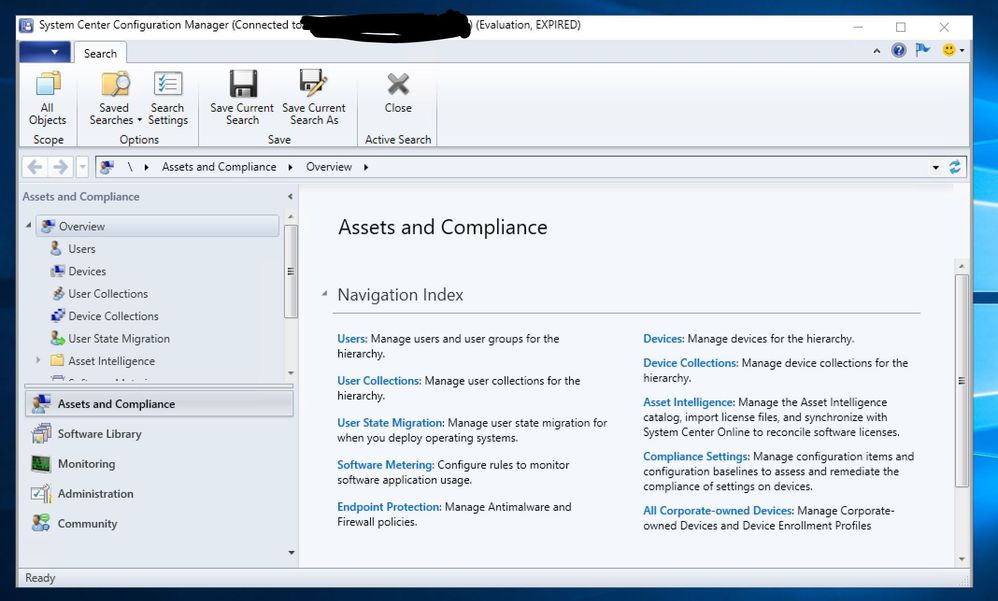The image size is (998, 601).
Task: Collapse the Assets and Compliance navigation pane
Action: (x=290, y=197)
